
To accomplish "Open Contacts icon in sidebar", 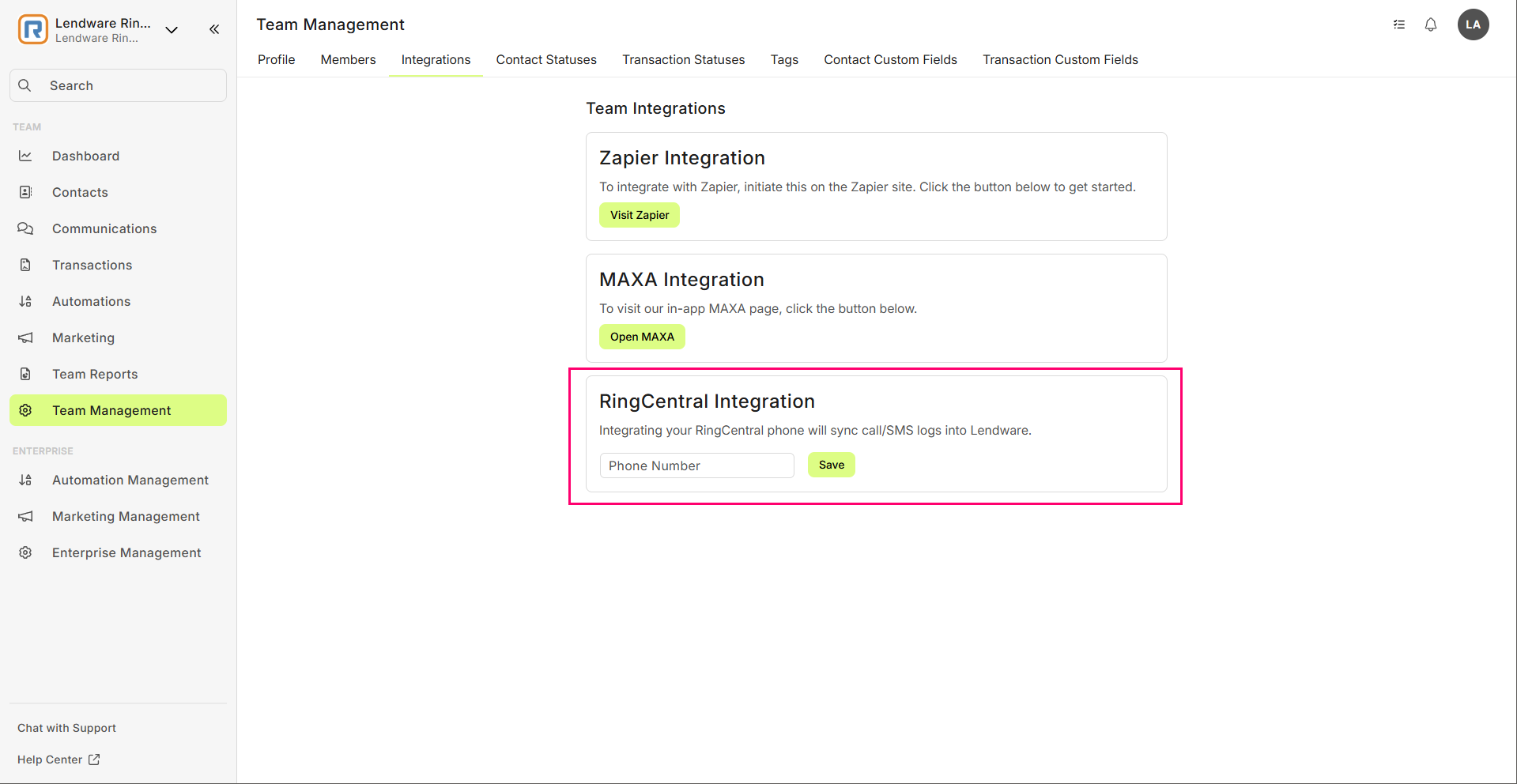I will [25, 192].
